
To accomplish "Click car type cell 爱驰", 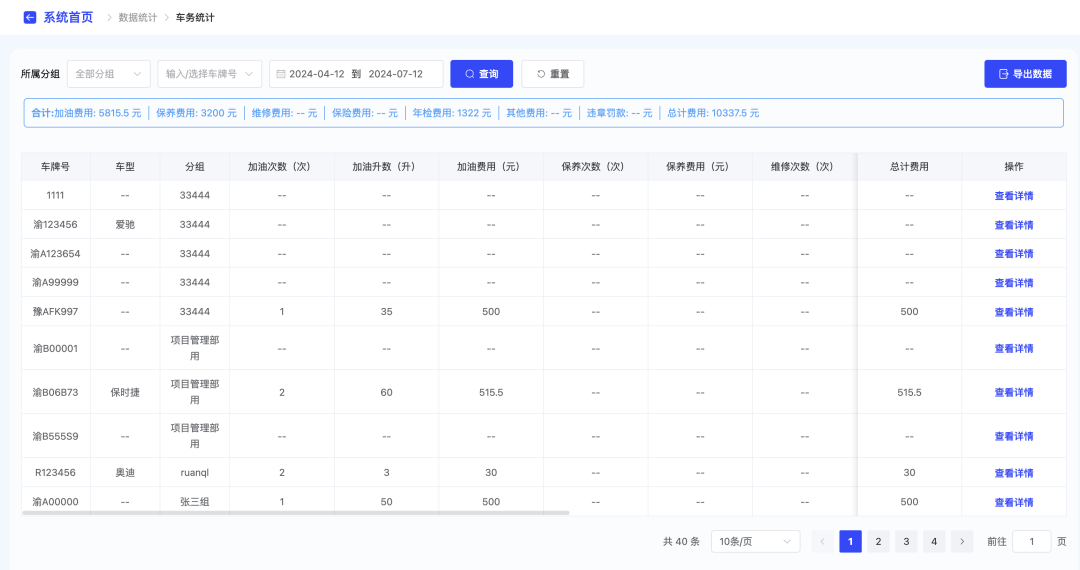I will coord(125,224).
